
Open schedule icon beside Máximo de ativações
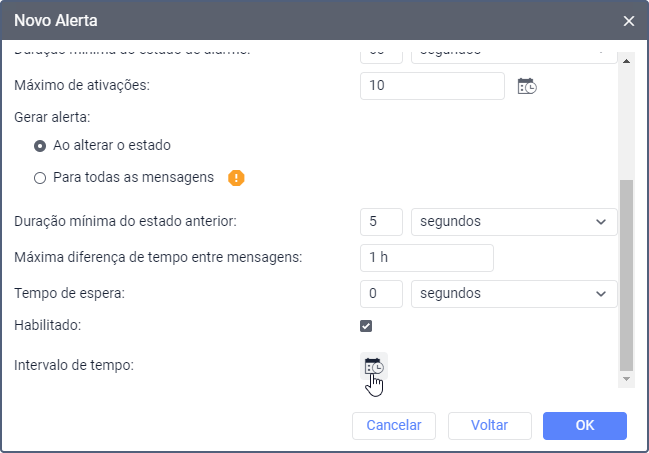pos(527,86)
